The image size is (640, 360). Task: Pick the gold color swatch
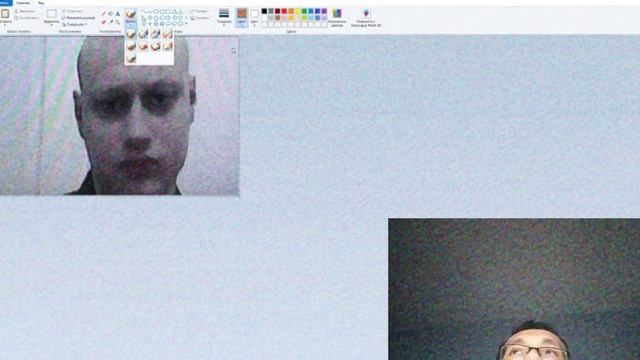[x=291, y=18]
